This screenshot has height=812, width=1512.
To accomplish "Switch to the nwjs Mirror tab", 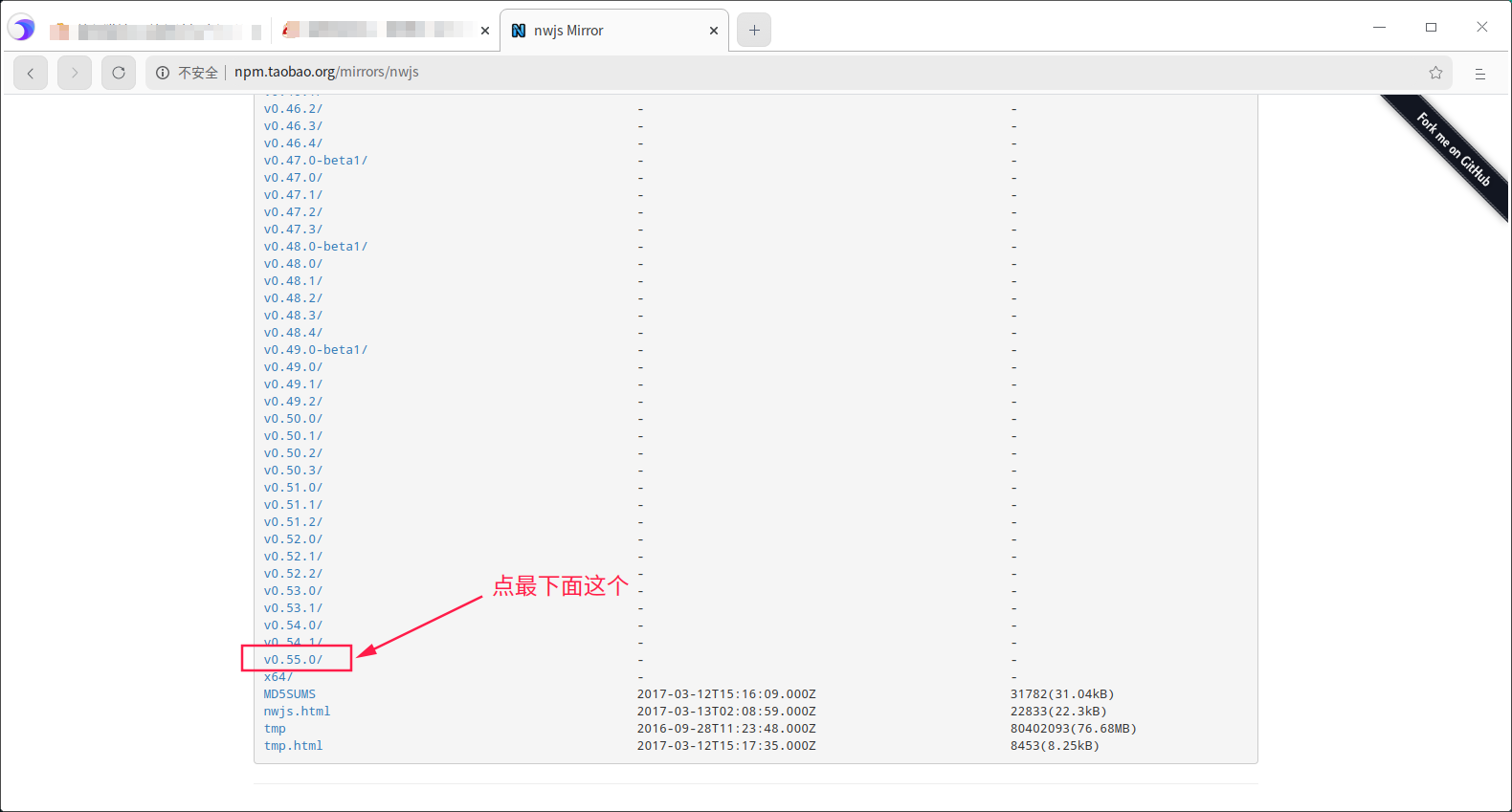I will click(x=614, y=31).
